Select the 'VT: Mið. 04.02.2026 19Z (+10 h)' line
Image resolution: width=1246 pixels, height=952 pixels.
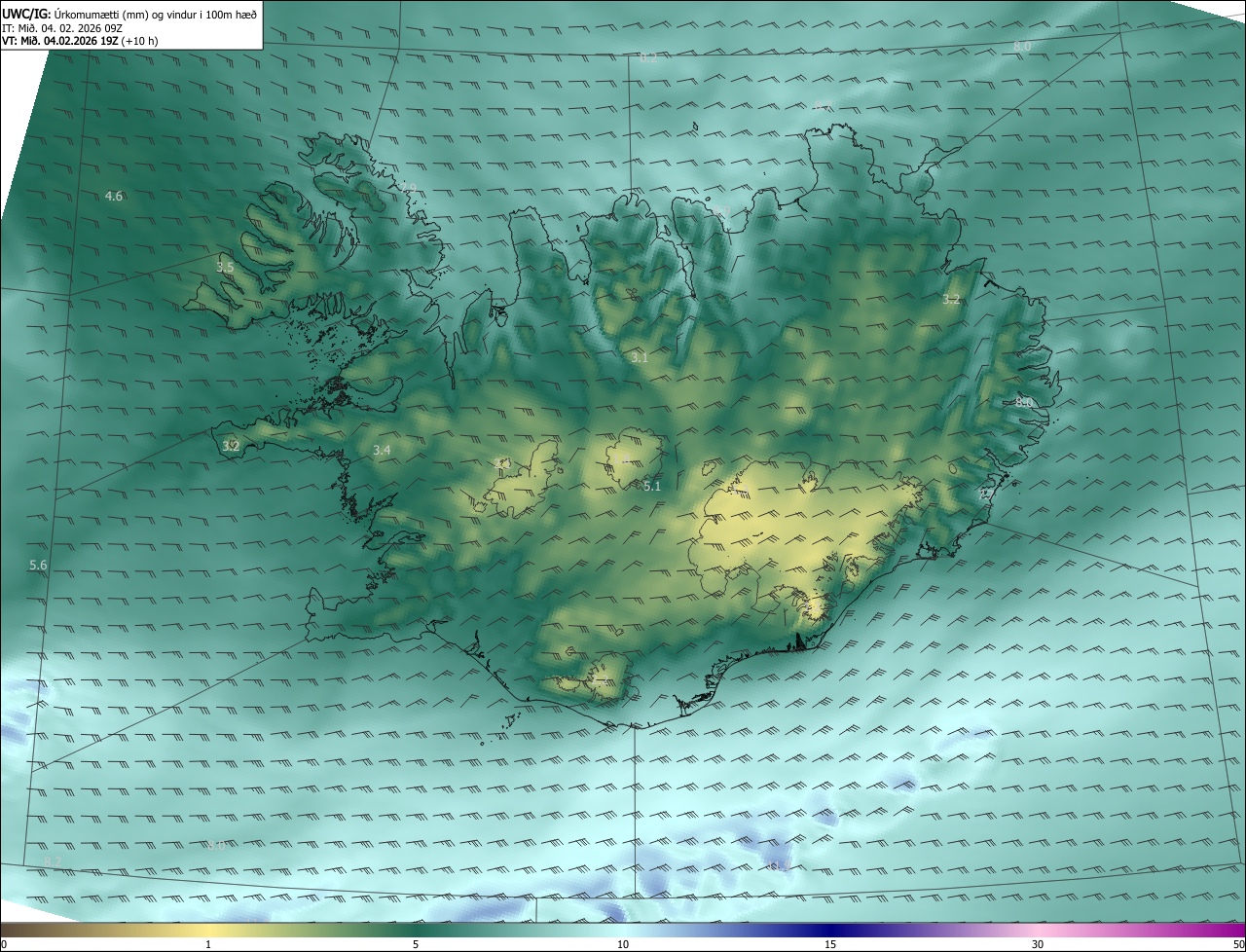[78, 41]
